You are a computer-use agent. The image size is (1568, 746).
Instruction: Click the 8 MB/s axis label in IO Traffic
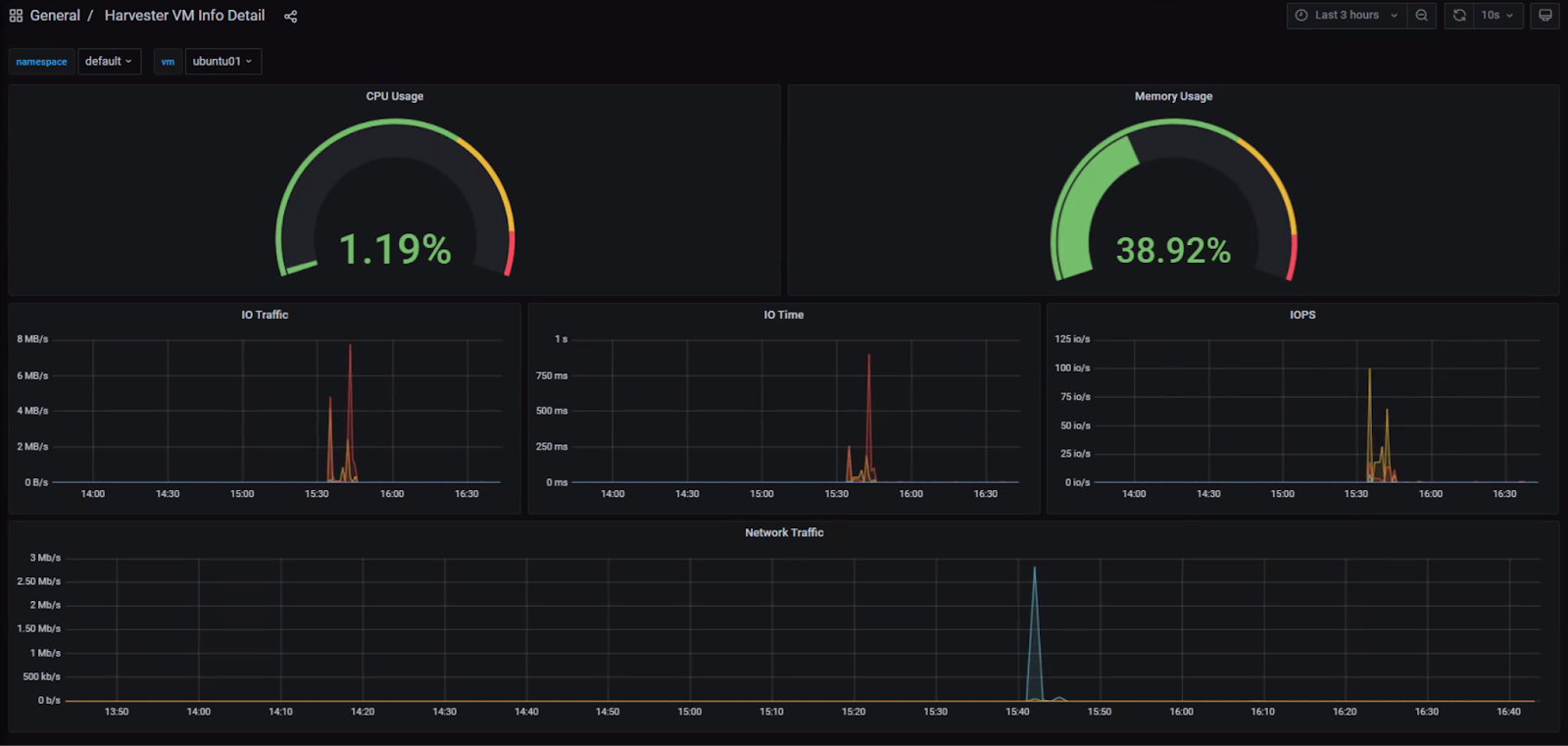tap(32, 339)
